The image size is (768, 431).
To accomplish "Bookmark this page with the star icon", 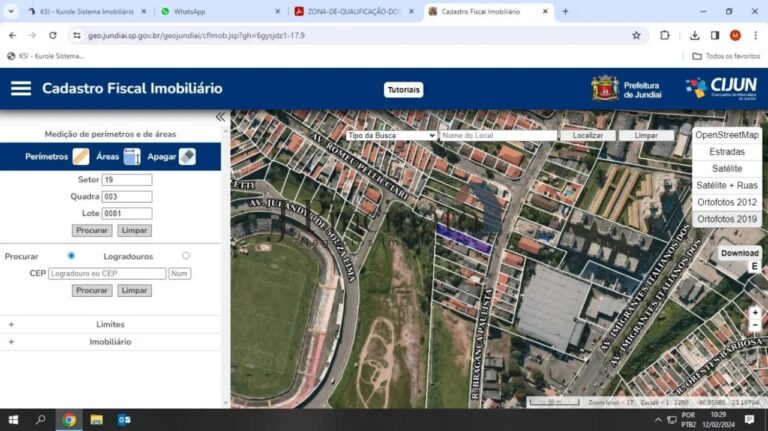I will click(x=636, y=35).
